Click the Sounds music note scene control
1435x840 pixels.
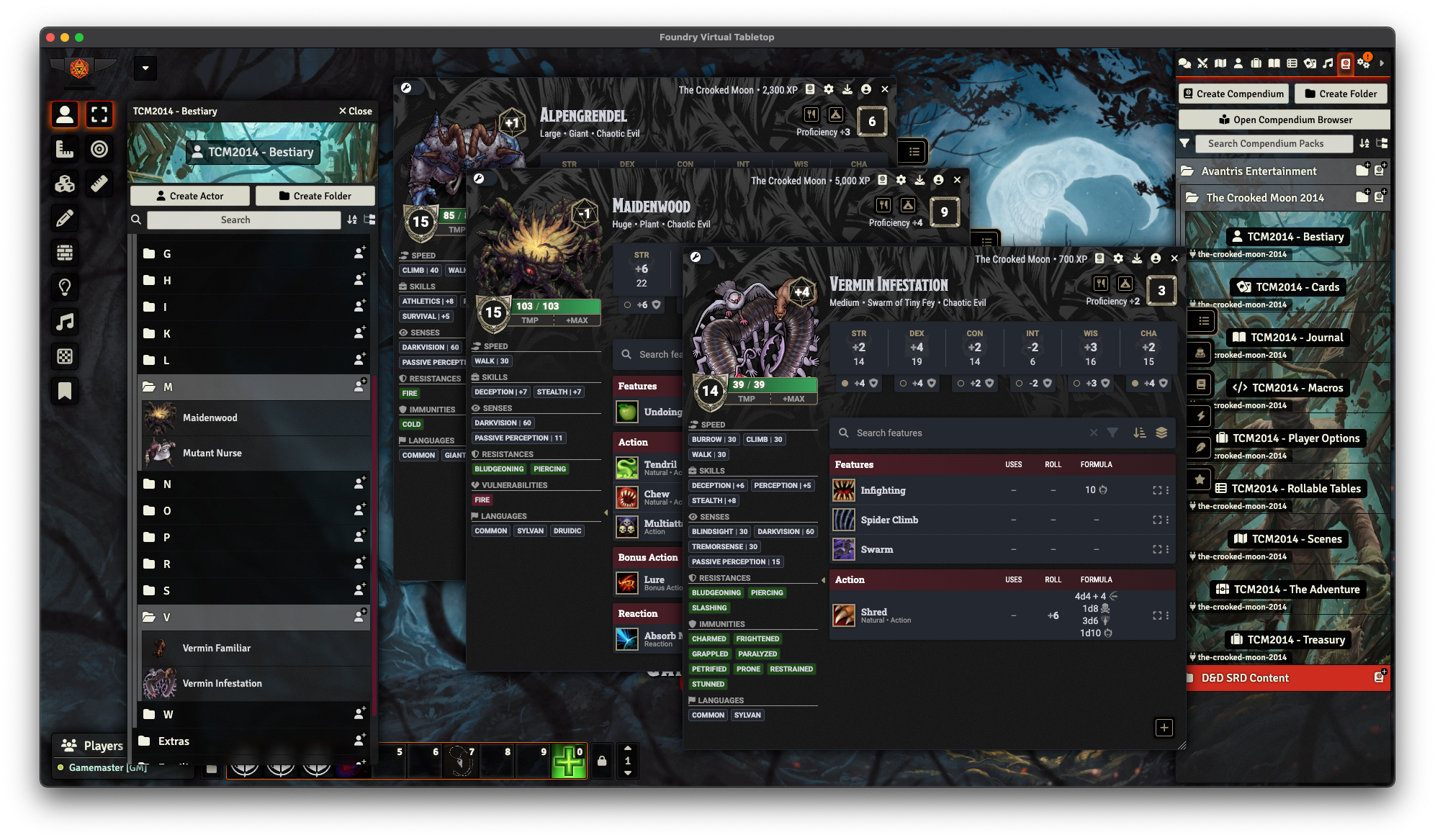click(x=65, y=322)
